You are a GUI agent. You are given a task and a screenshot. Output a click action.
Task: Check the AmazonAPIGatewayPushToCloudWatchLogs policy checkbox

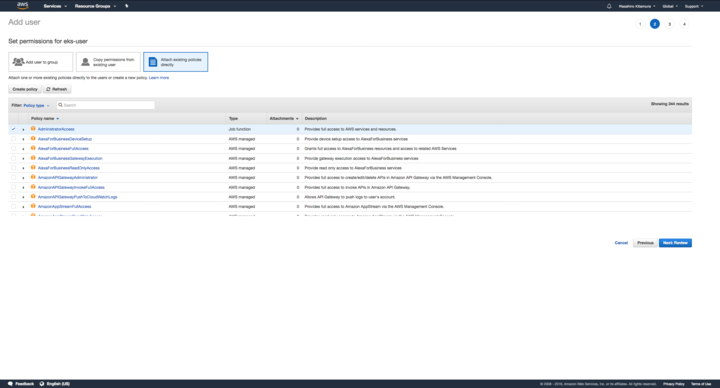point(13,197)
